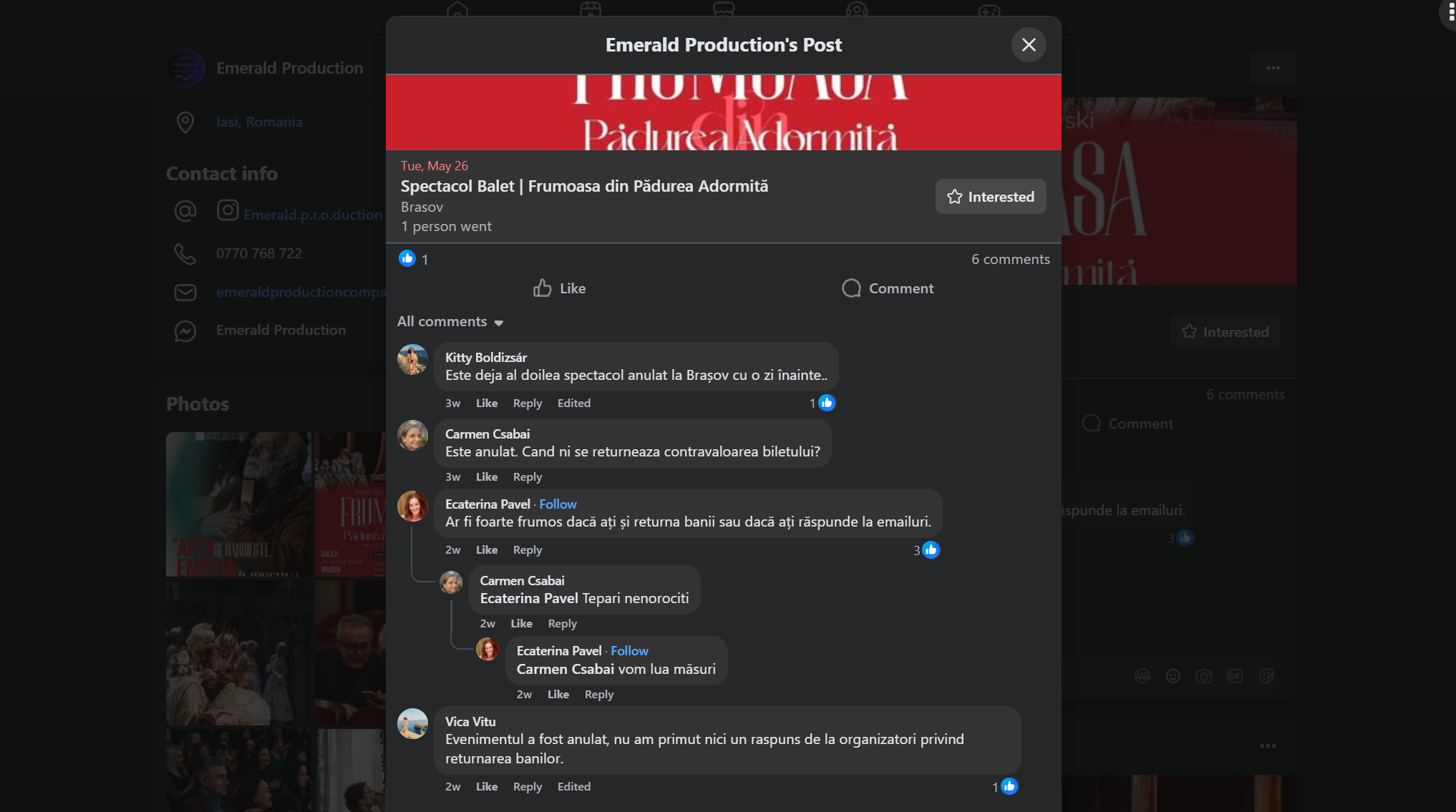
Task: Open Kitty Boldizsár's profile picture
Action: pos(413,360)
